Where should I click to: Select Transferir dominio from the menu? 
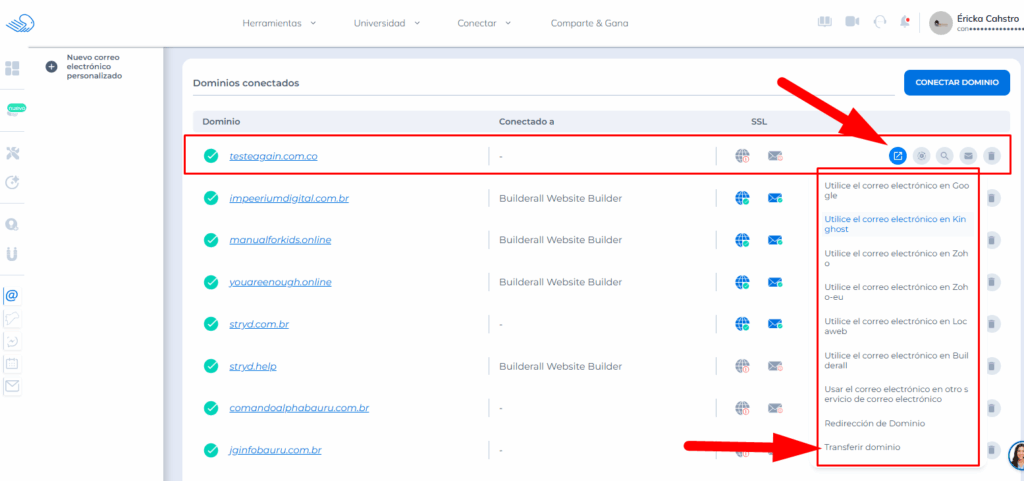861,447
